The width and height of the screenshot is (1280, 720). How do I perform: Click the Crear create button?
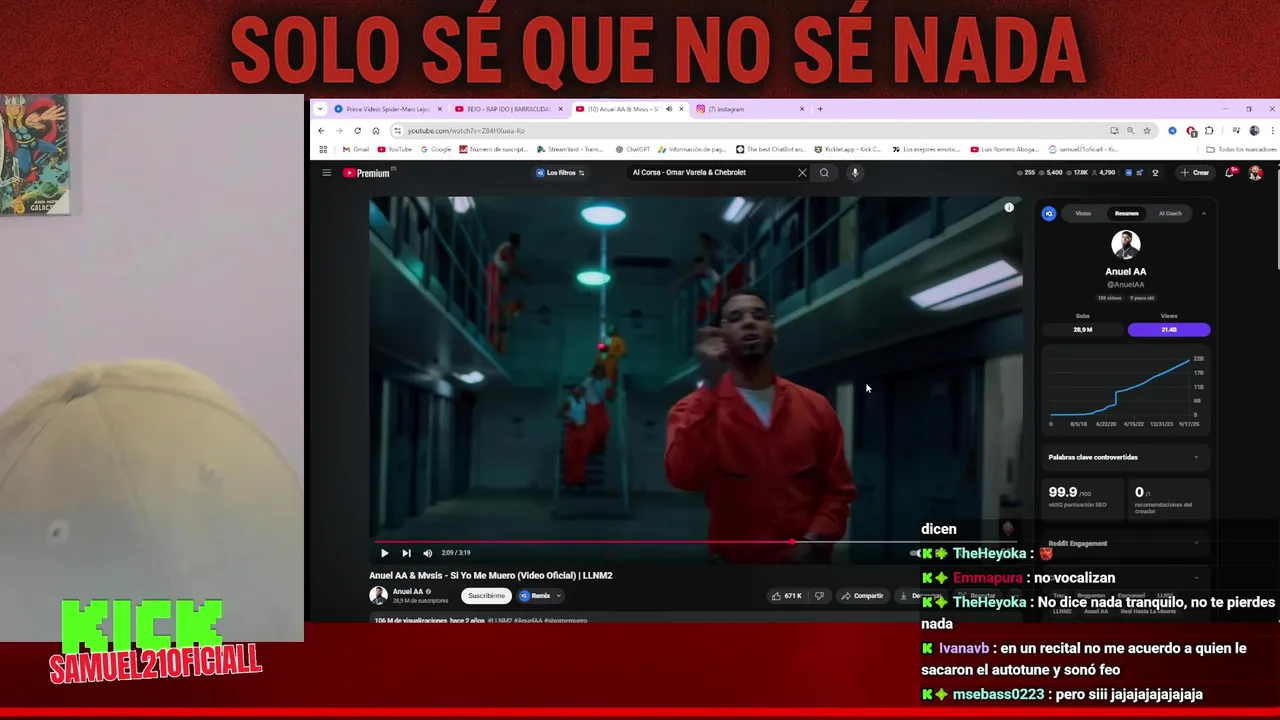tap(1195, 173)
